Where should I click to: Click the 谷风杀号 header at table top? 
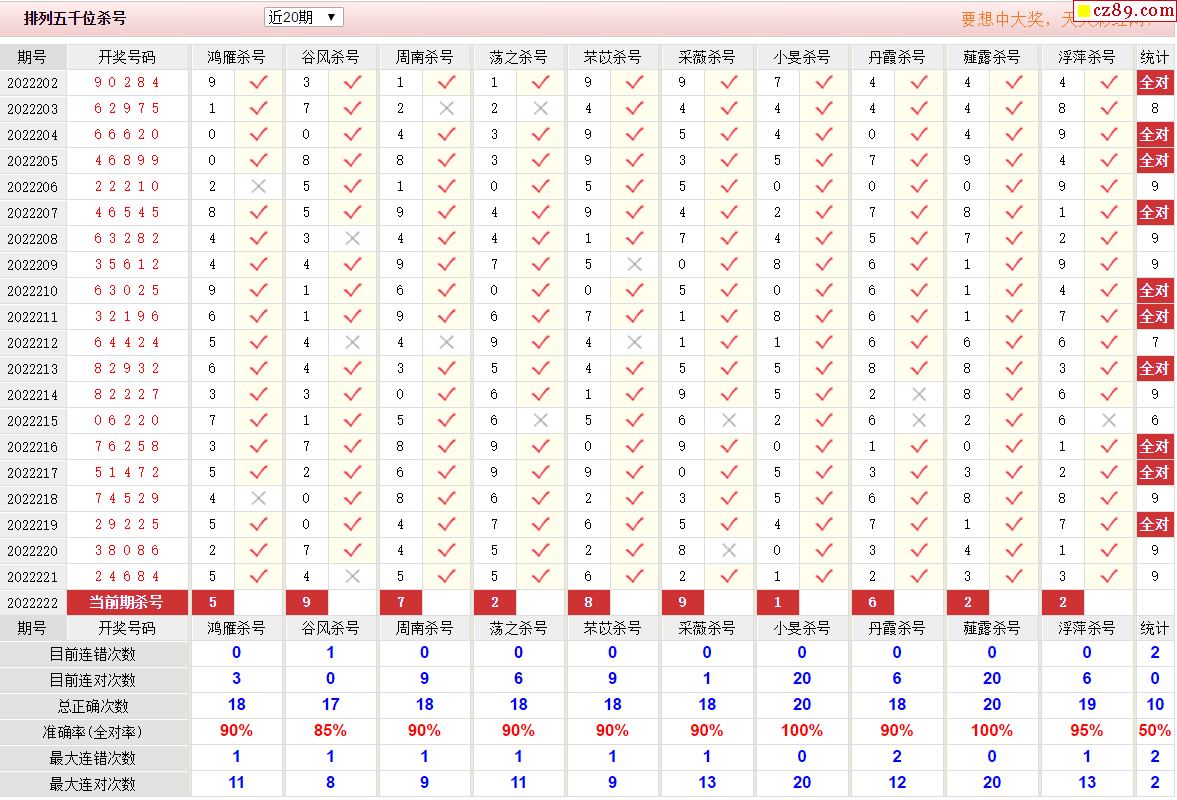coord(330,57)
